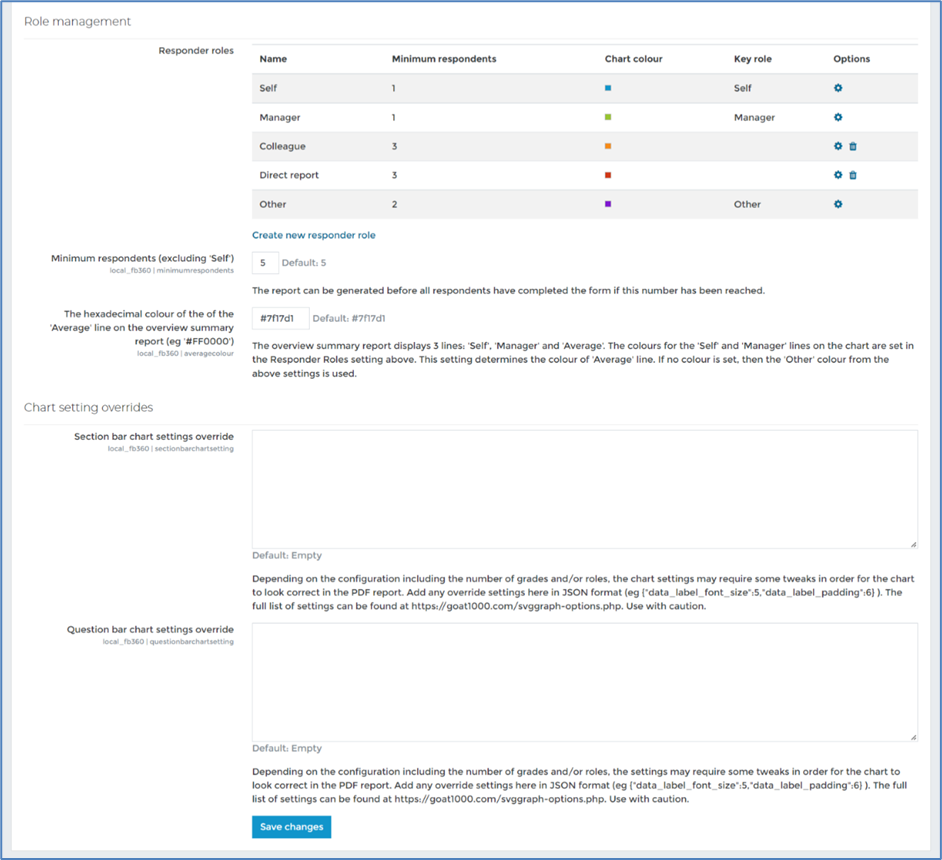Click into Section bar chart settings textarea
Viewport: 942px width, 860px height.
585,489
